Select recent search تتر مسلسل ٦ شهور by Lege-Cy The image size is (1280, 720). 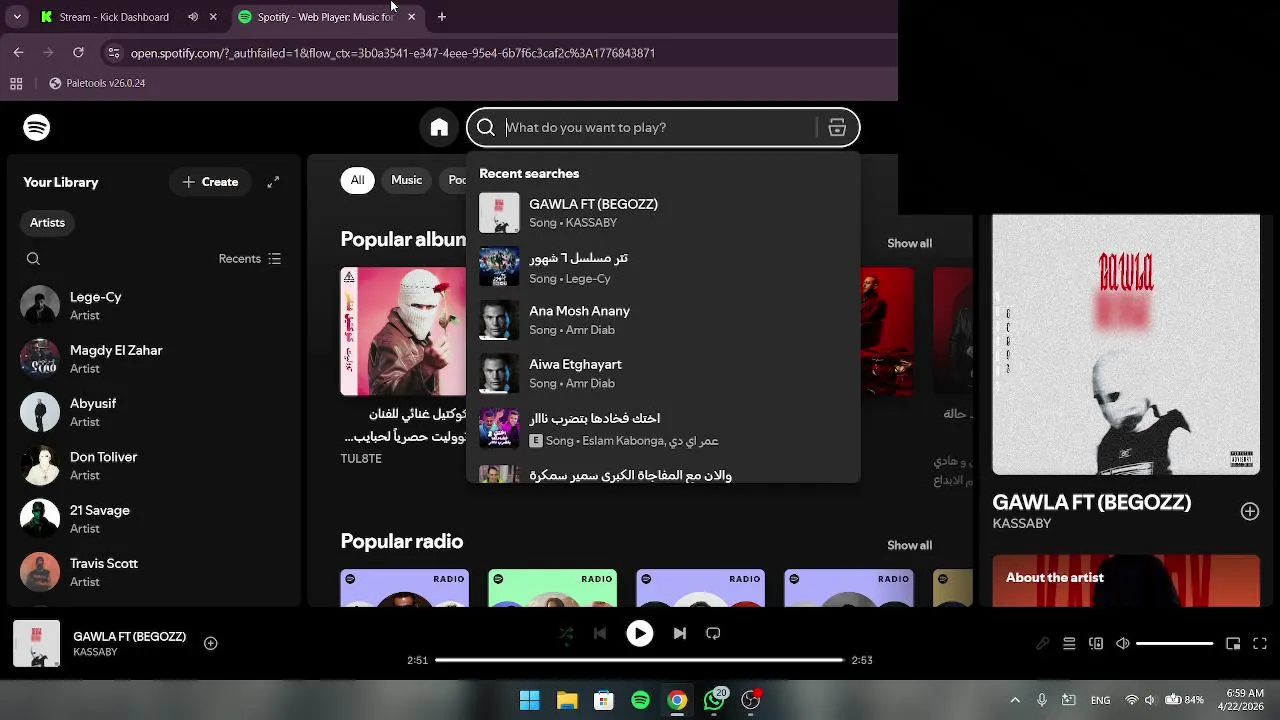coord(663,267)
